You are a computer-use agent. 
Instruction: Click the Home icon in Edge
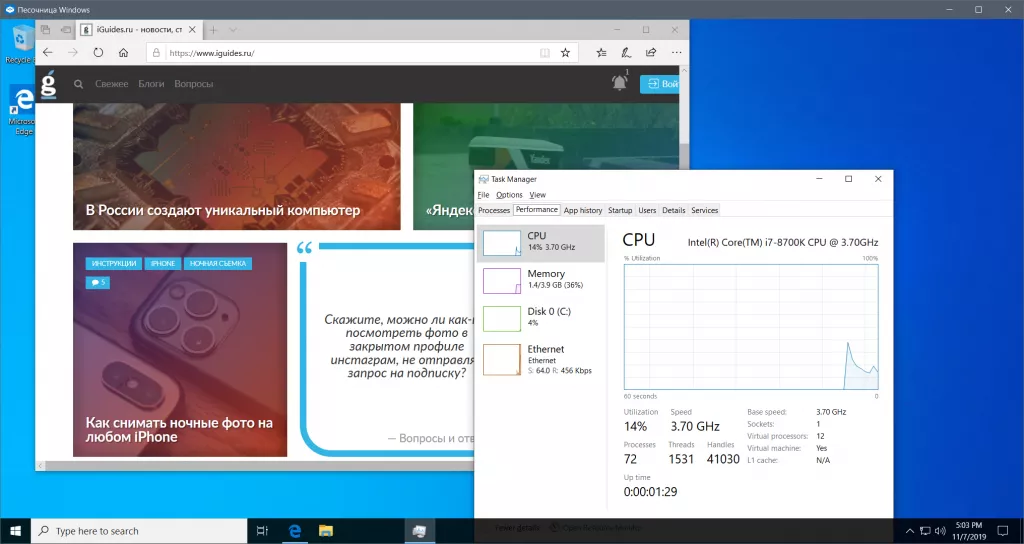[x=123, y=52]
